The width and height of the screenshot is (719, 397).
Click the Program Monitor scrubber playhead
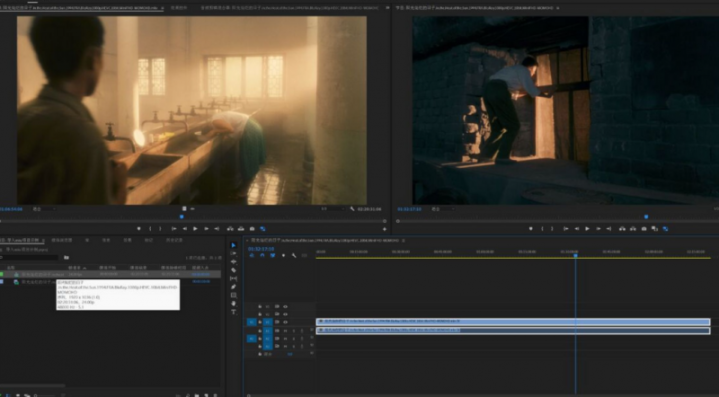click(x=646, y=217)
